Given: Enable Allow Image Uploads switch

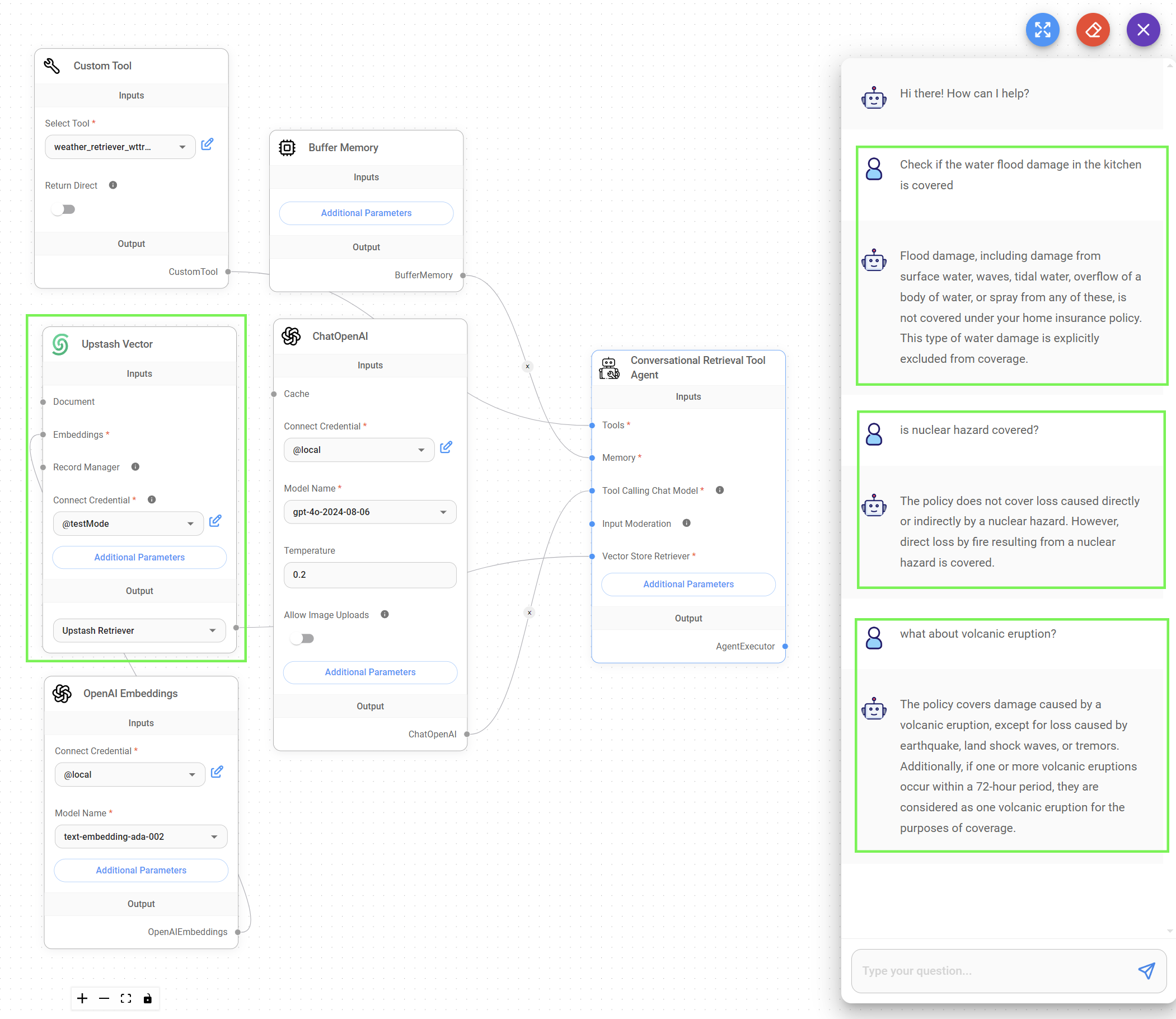Looking at the screenshot, I should pos(302,639).
